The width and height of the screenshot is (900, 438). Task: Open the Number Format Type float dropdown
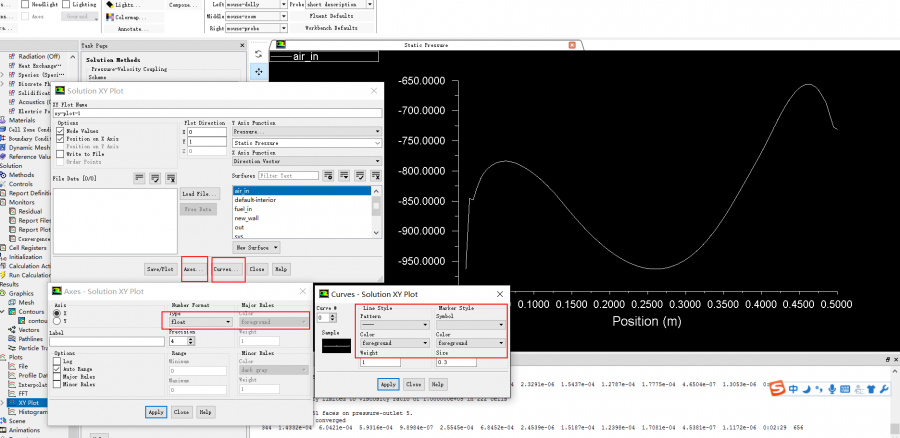(200, 322)
